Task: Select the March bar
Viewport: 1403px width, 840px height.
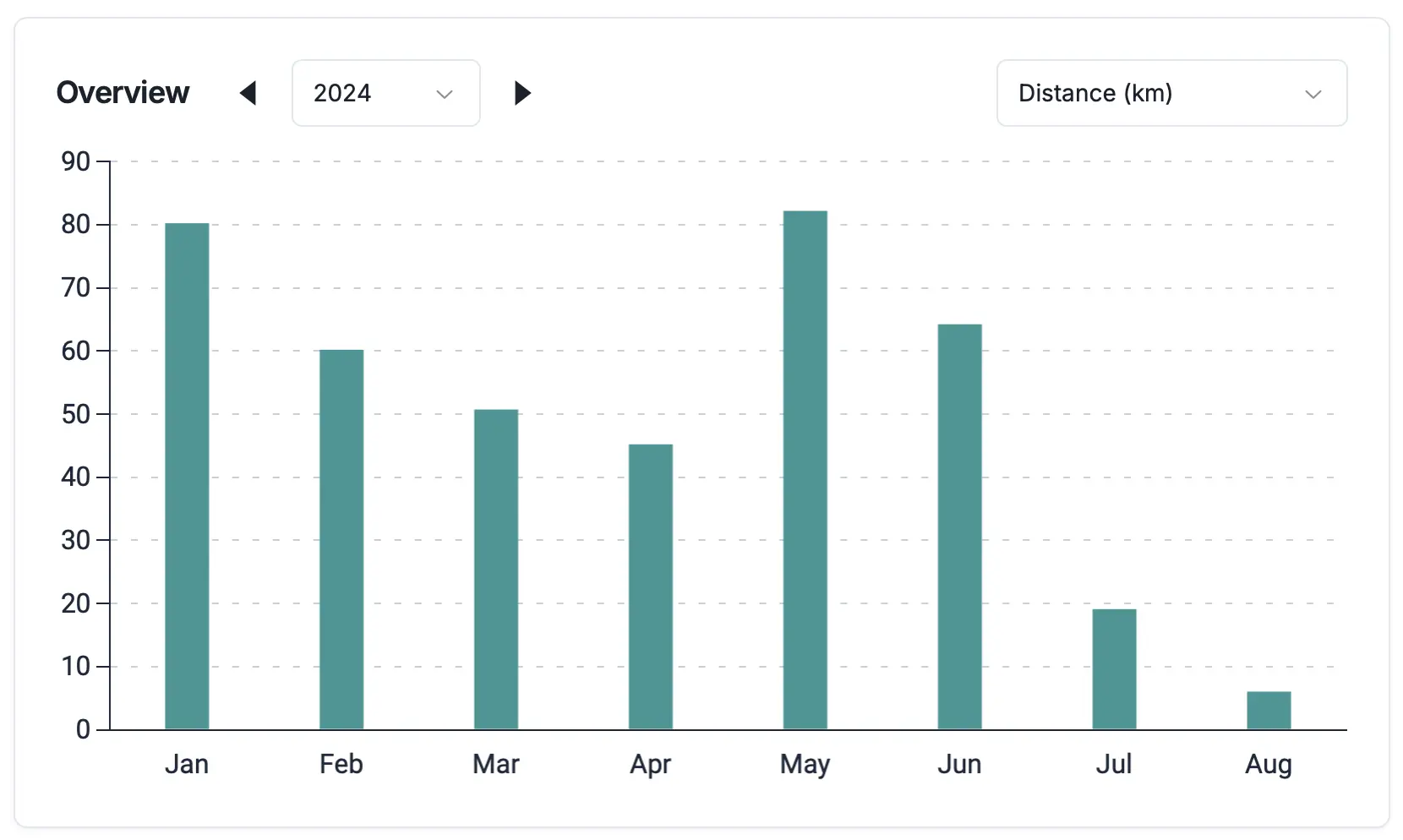Action: [495, 566]
